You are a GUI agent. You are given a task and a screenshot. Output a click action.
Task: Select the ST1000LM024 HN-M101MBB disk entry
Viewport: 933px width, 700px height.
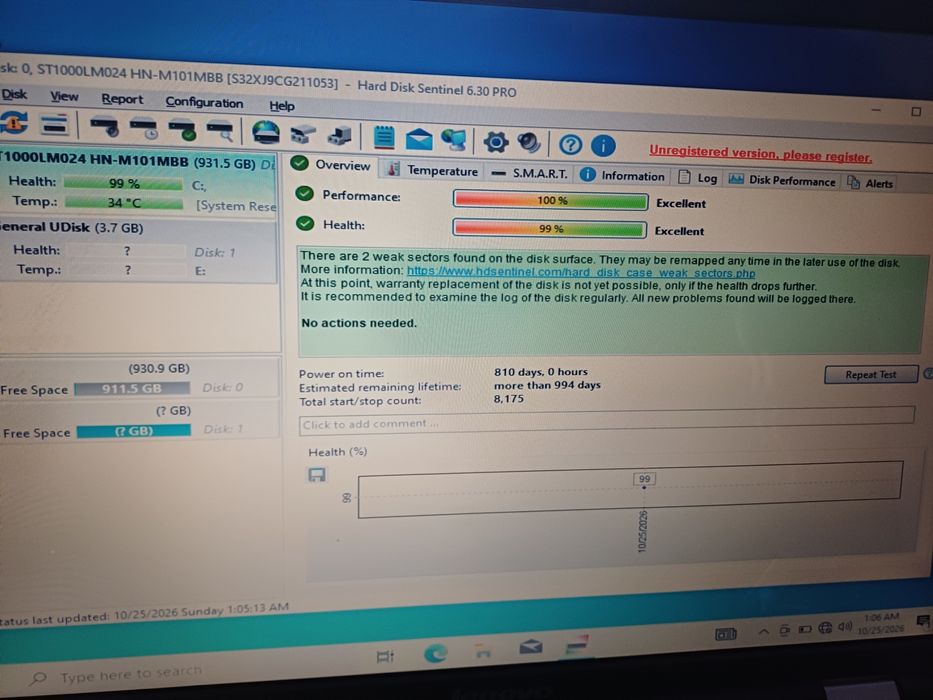click(138, 182)
